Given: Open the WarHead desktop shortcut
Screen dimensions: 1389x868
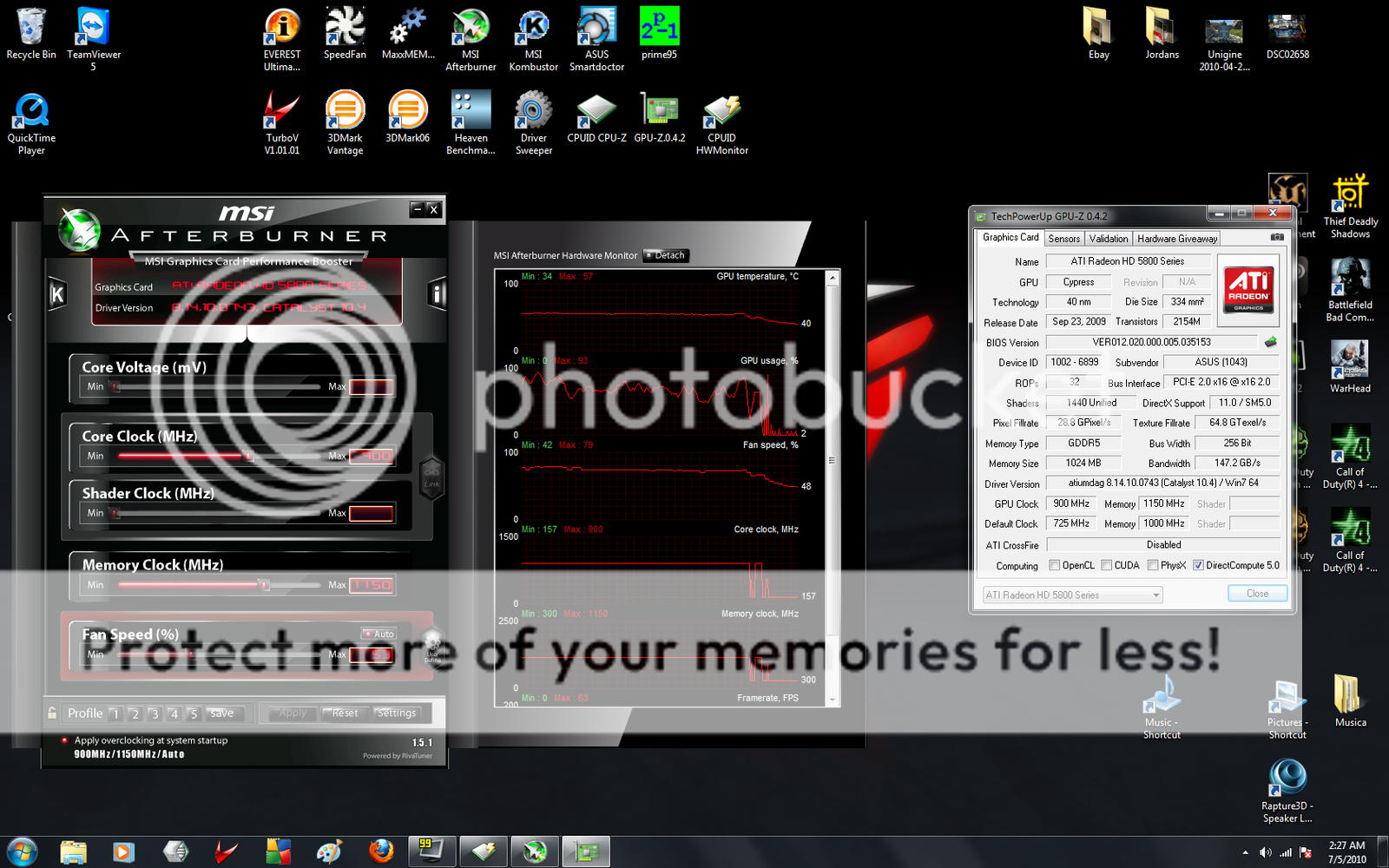Looking at the screenshot, I should click(1350, 366).
